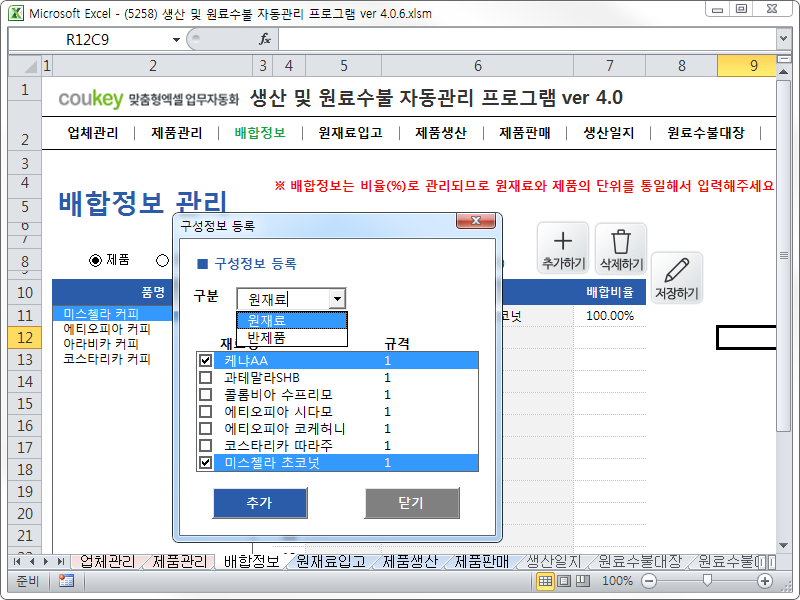This screenshot has height=600, width=800.
Task: Click the 삭제하기 trash icon button
Action: tap(621, 248)
